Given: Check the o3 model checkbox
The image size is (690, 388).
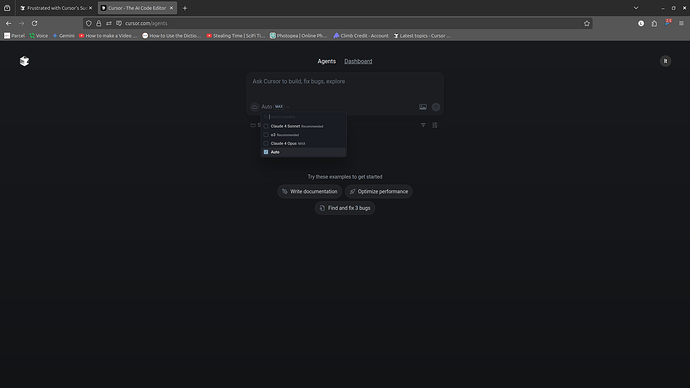Looking at the screenshot, I should pyautogui.click(x=266, y=135).
